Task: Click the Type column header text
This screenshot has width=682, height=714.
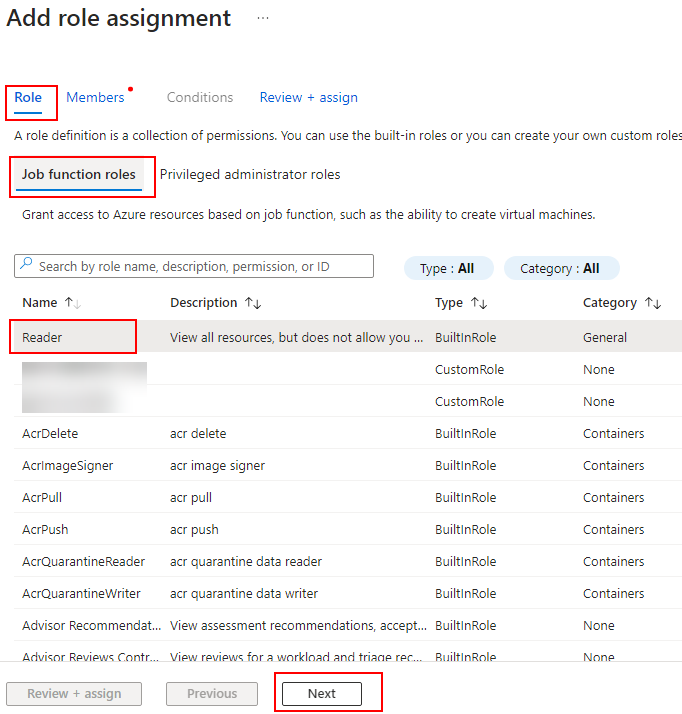Action: point(449,303)
